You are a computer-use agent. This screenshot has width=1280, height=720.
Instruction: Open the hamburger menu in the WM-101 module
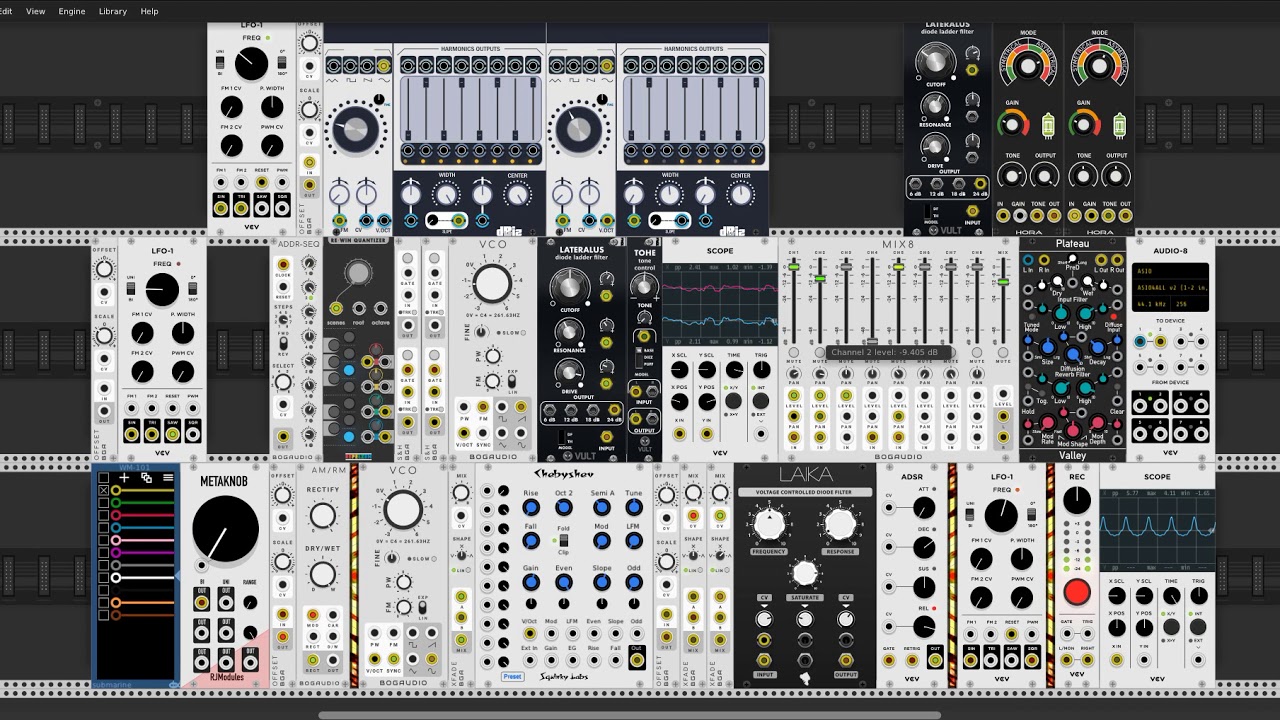[168, 478]
